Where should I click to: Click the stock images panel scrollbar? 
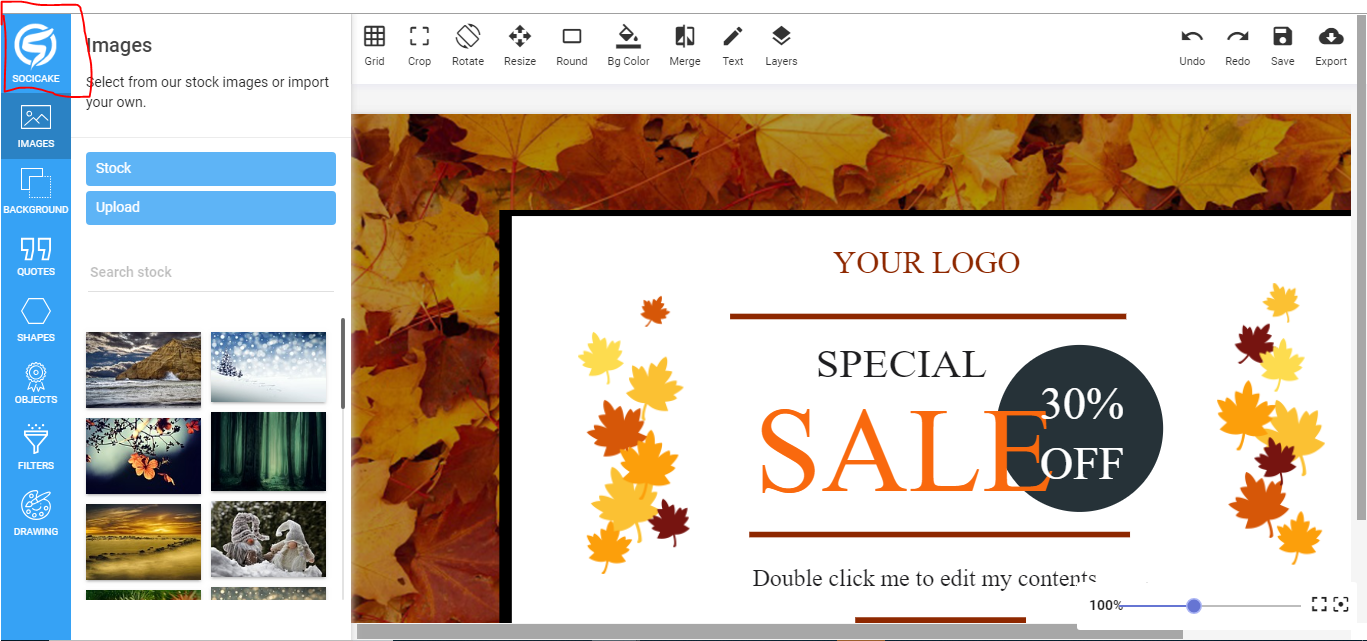343,363
